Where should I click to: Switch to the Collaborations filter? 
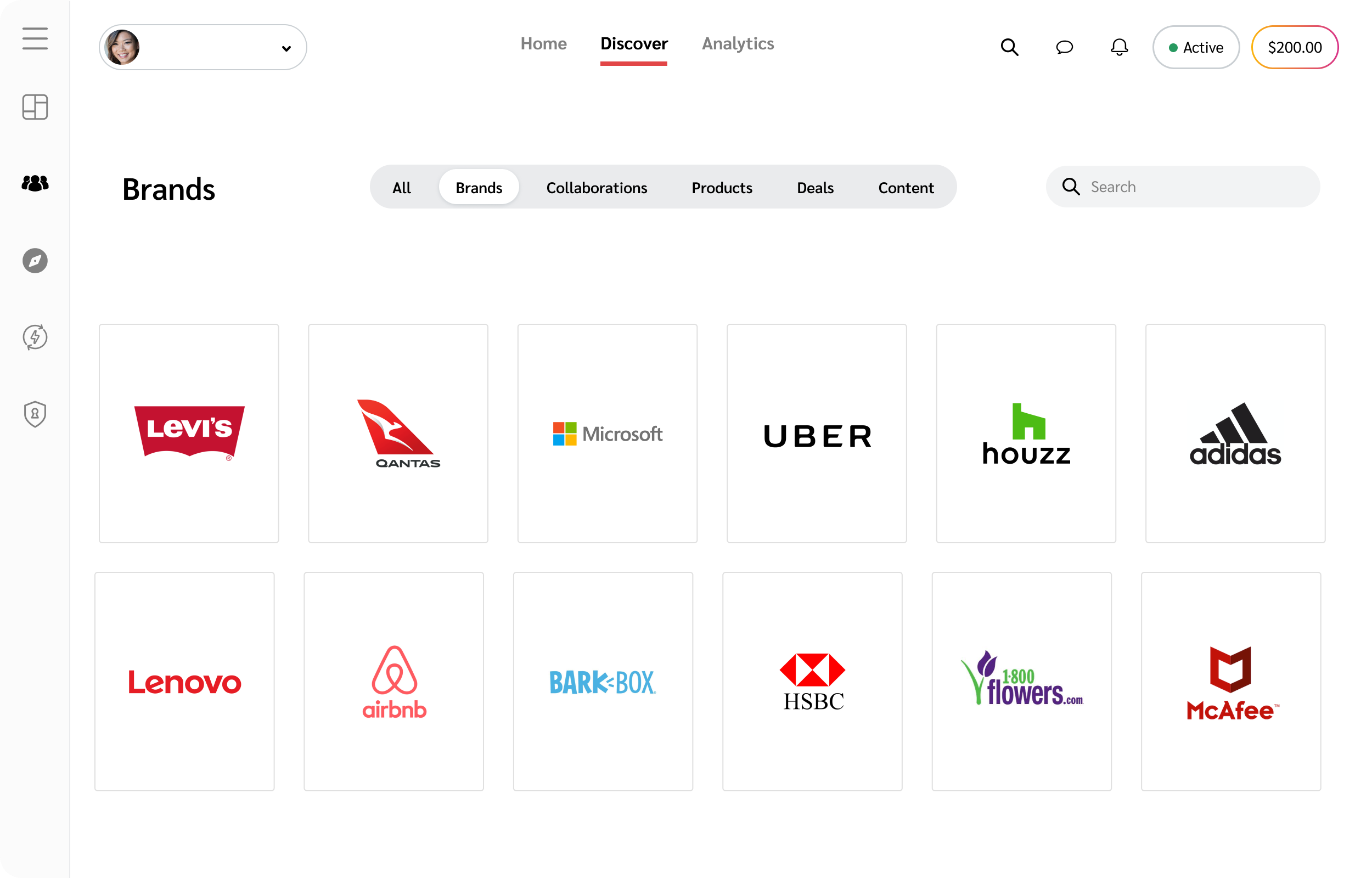(x=596, y=188)
